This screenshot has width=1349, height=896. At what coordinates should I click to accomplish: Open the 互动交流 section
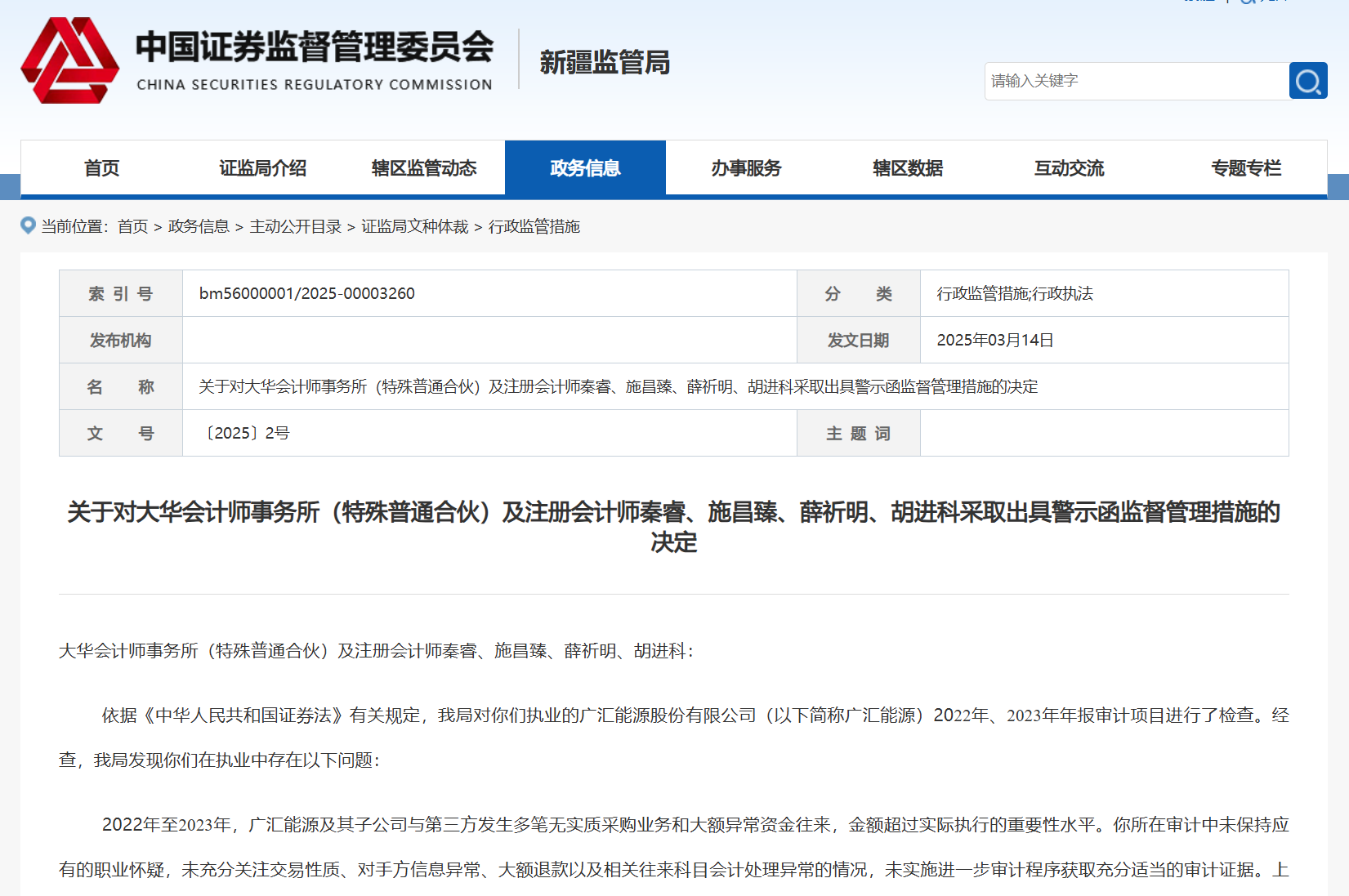tap(1069, 168)
